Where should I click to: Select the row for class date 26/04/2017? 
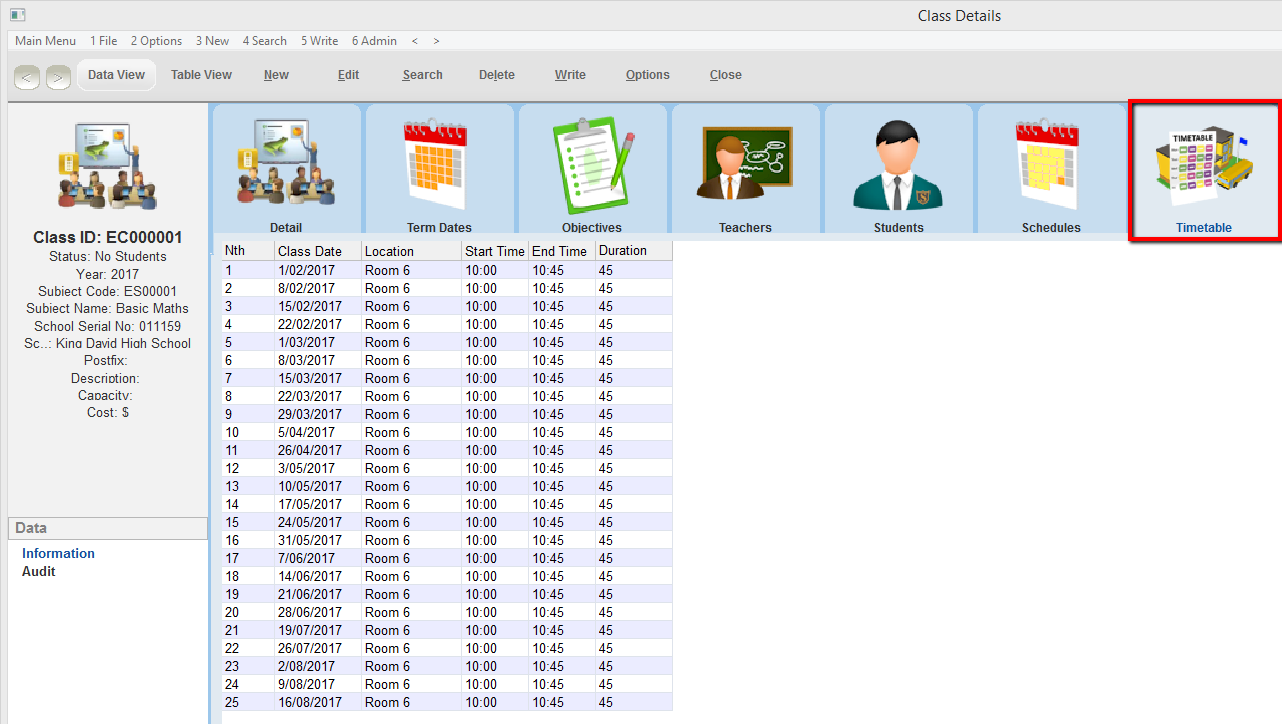(309, 451)
